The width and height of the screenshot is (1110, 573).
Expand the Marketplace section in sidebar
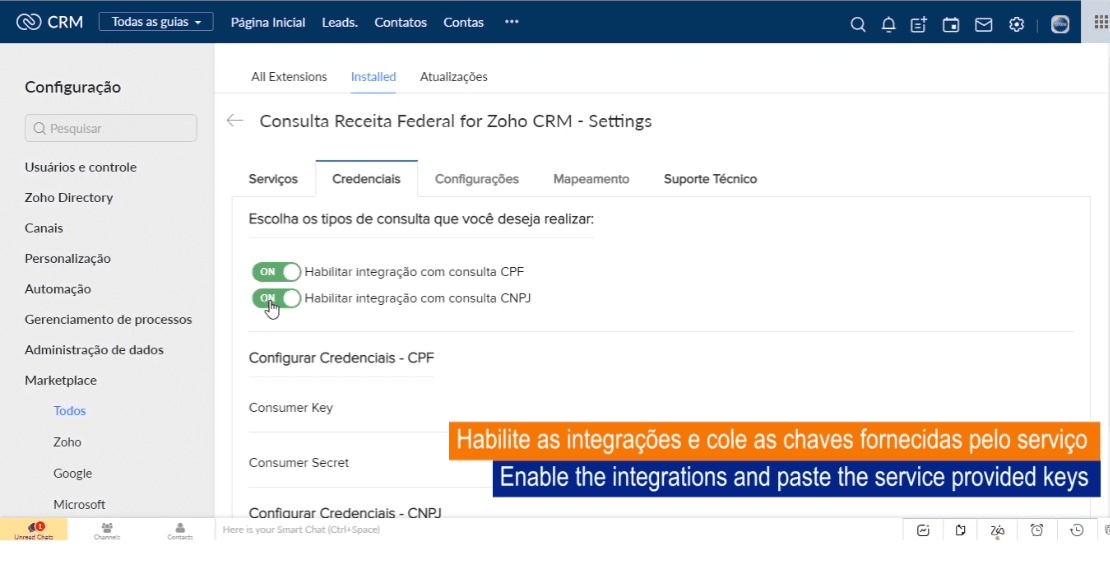point(61,380)
